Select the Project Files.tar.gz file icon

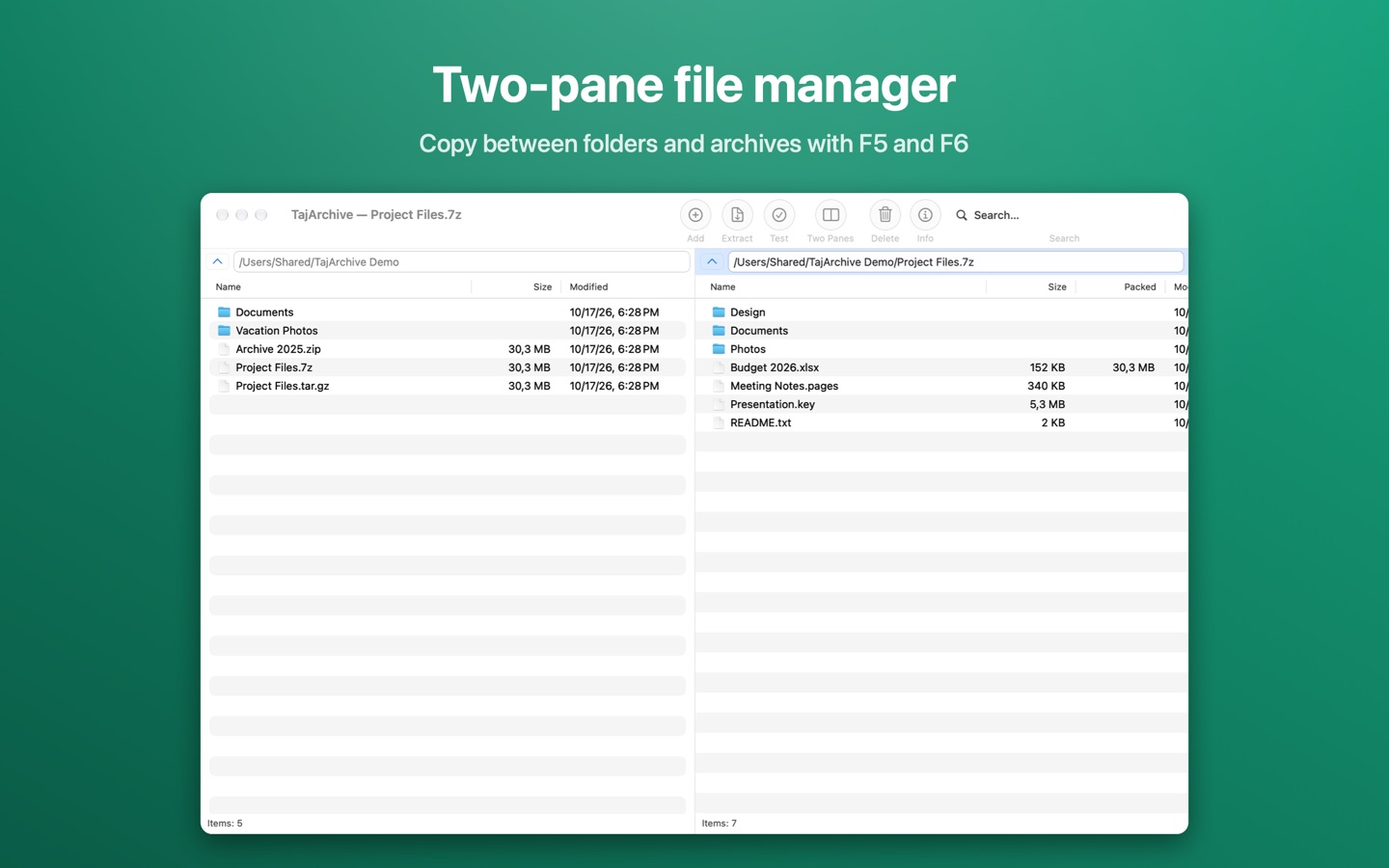(224, 386)
